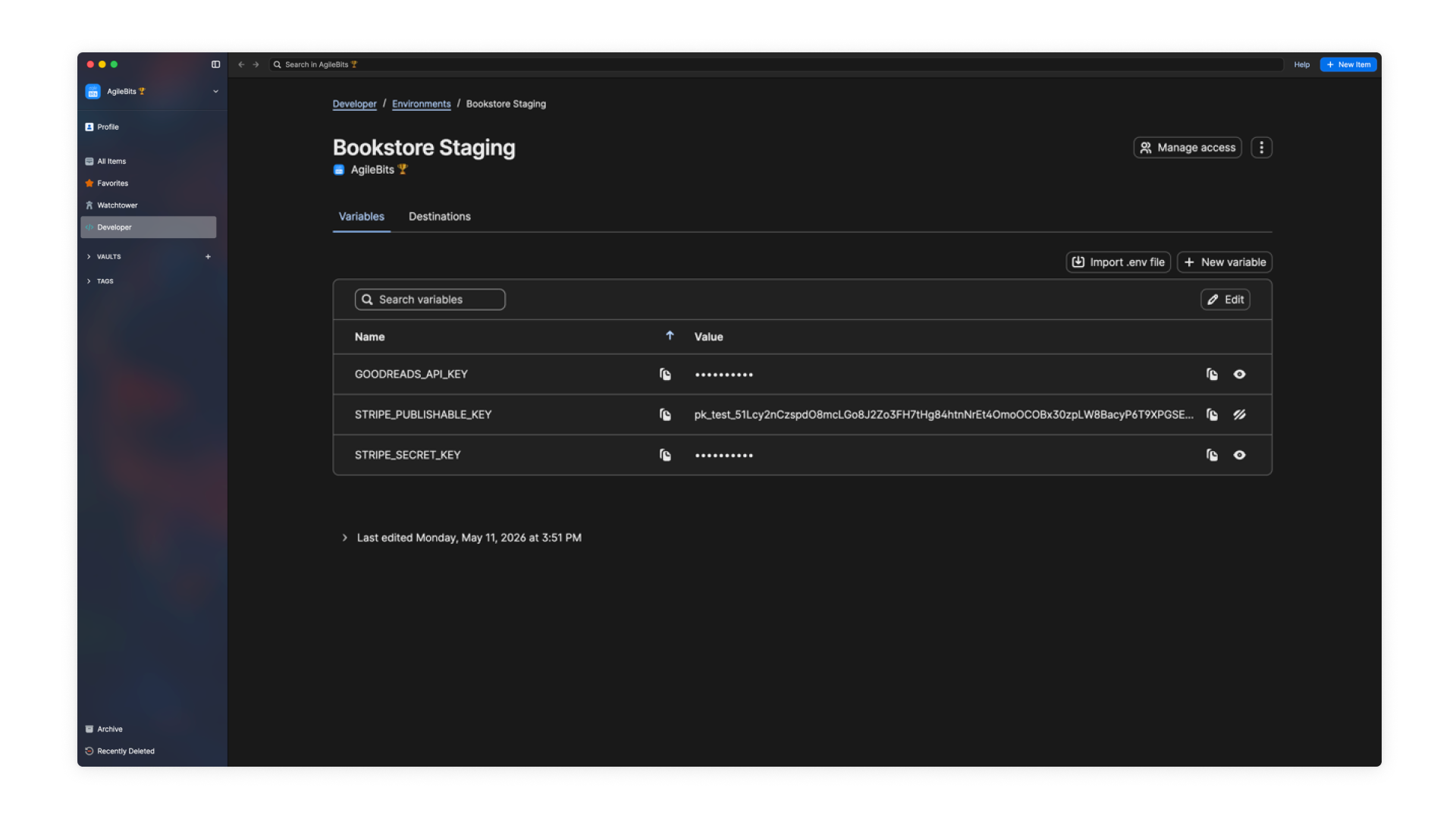Copy the GOODREADS_API_KEY value
Image resolution: width=1456 pixels, height=819 pixels.
coord(1212,375)
